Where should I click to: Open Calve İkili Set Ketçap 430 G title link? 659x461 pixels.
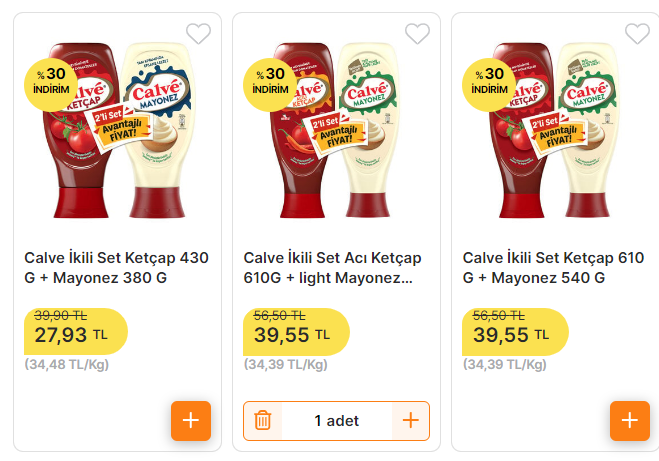click(117, 267)
